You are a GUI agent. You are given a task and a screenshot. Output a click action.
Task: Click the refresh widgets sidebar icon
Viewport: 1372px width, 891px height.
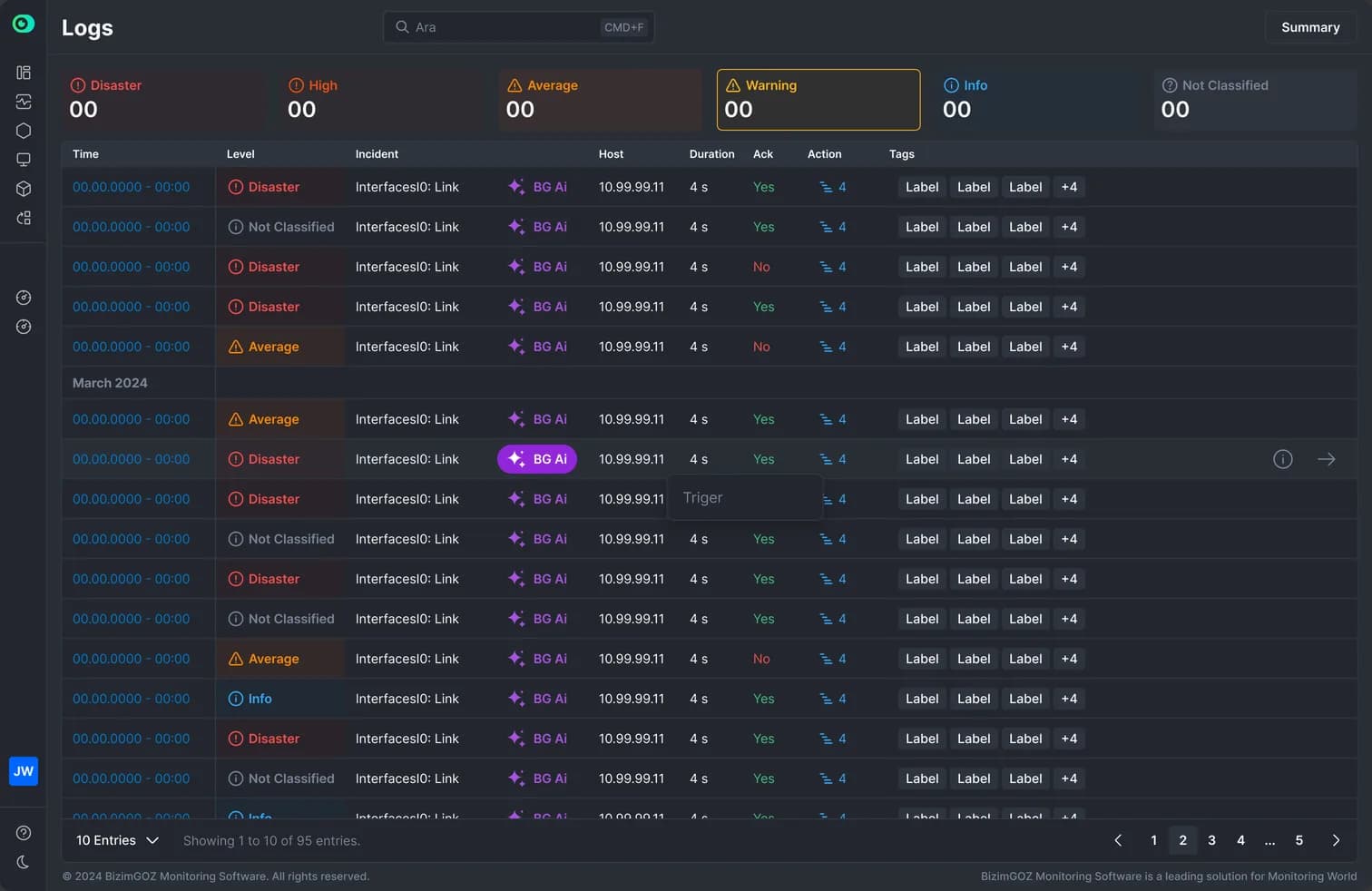click(24, 218)
